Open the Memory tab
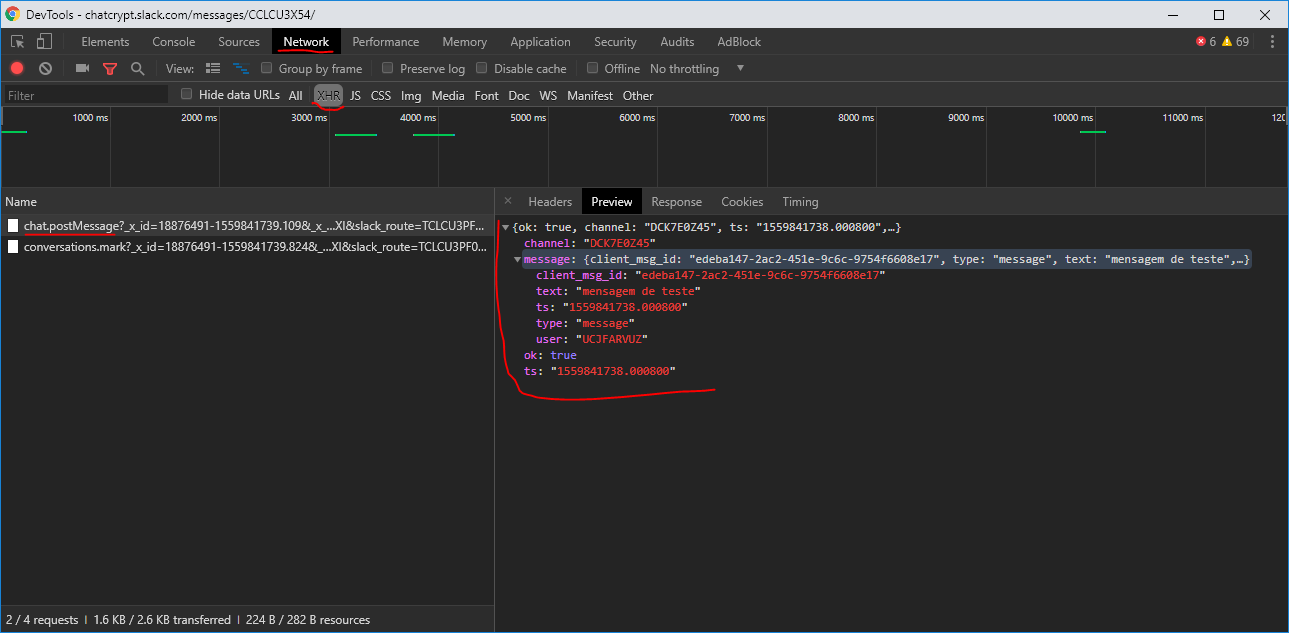Screen dimensions: 1289x633 [x=464, y=42]
